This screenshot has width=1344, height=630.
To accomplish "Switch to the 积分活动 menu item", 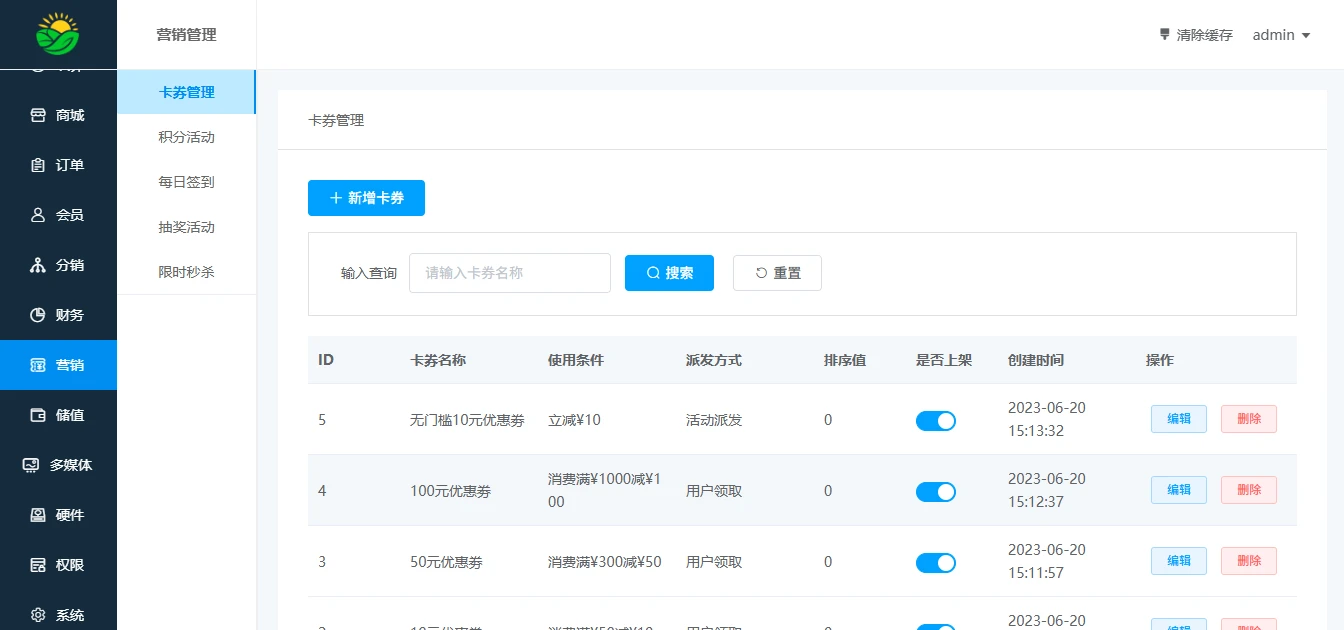I will (186, 136).
